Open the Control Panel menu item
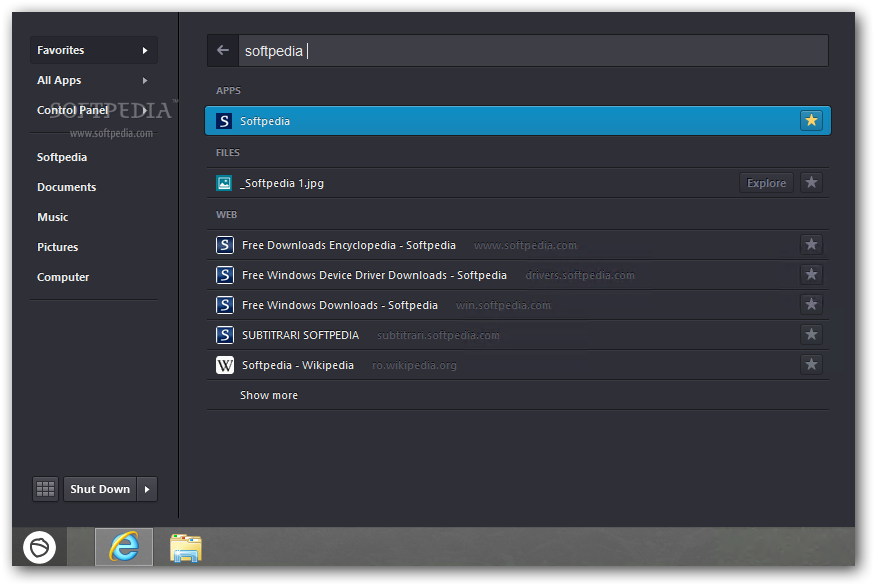Image resolution: width=875 pixels, height=586 pixels. [x=94, y=111]
